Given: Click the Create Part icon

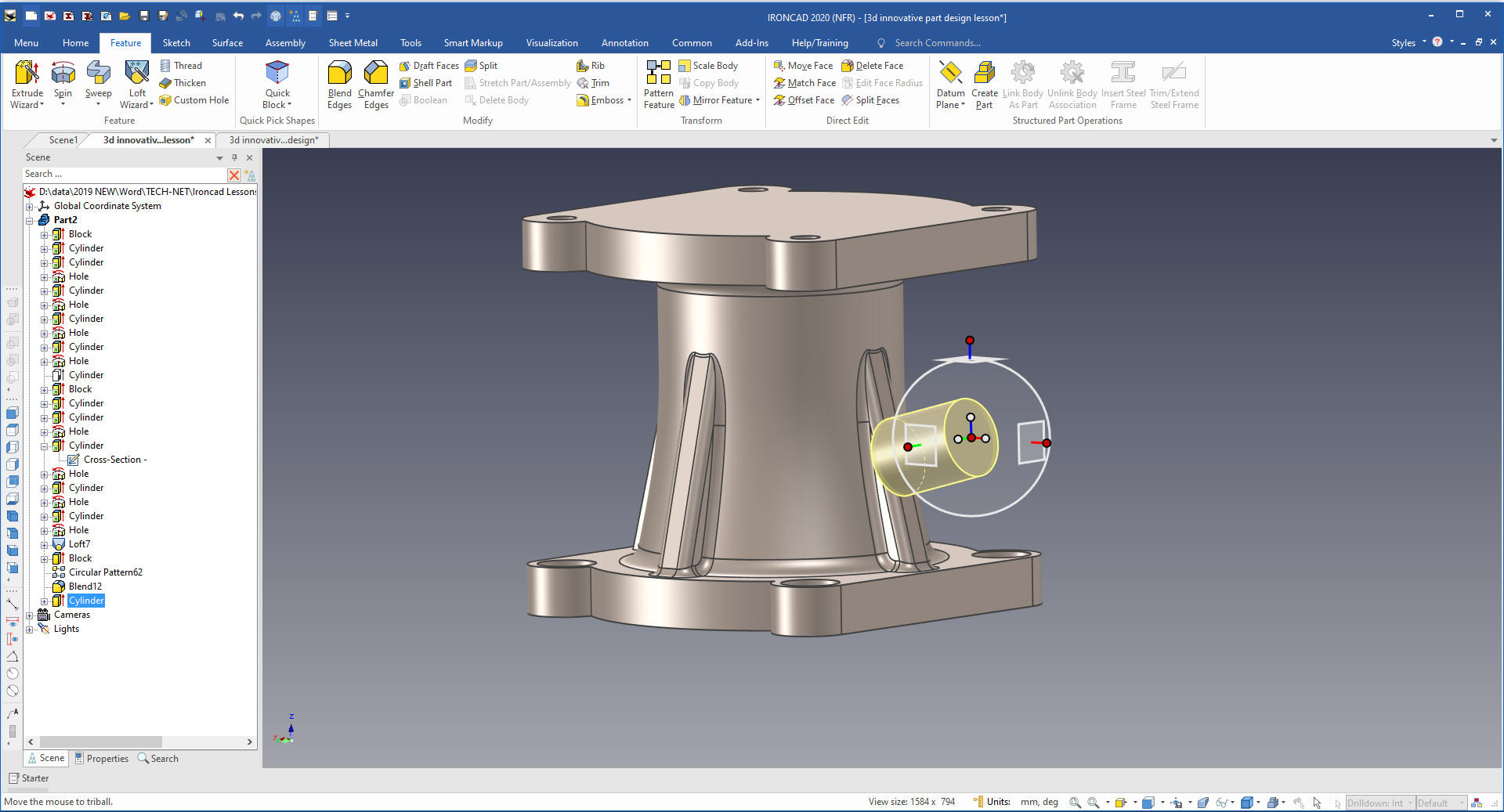Looking at the screenshot, I should click(x=984, y=74).
